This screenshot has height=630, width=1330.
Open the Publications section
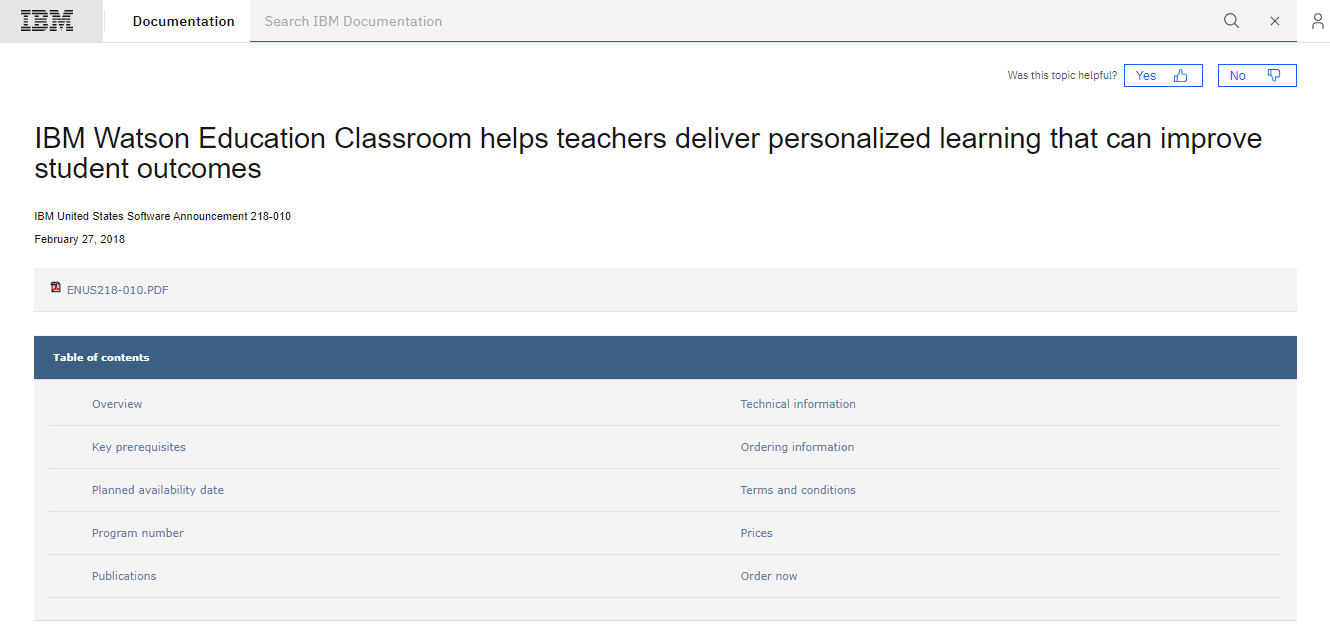pyautogui.click(x=124, y=575)
